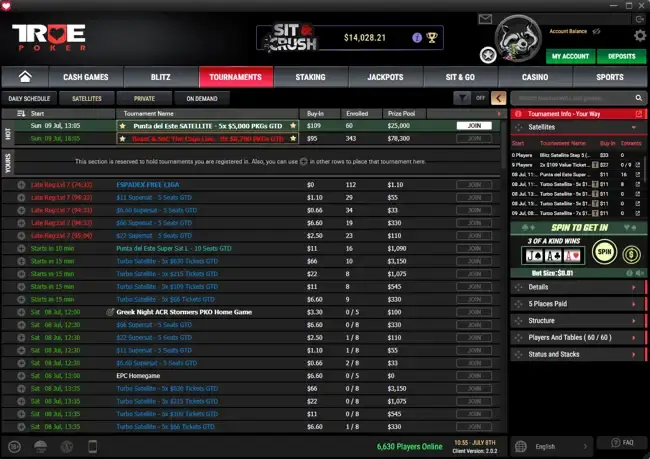Switch to Jackpots tab
The height and width of the screenshot is (459, 650).
pyautogui.click(x=385, y=77)
